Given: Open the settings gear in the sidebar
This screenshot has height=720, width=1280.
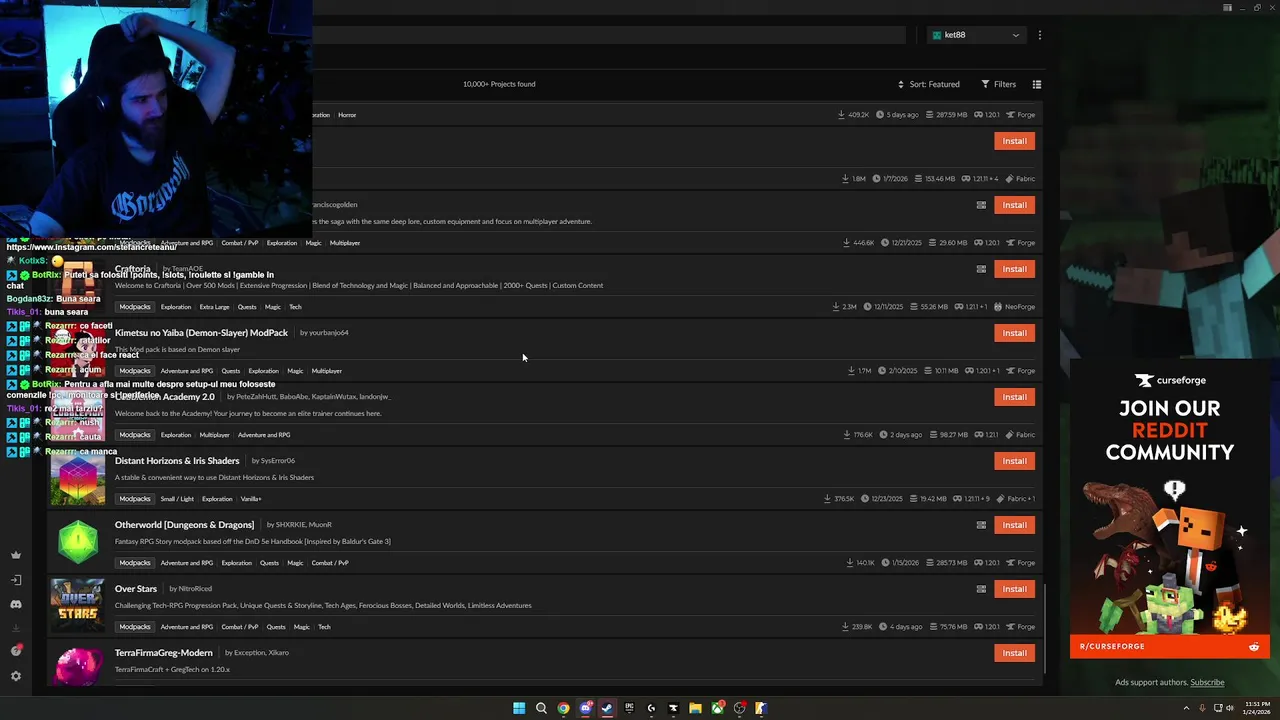Looking at the screenshot, I should (16, 676).
